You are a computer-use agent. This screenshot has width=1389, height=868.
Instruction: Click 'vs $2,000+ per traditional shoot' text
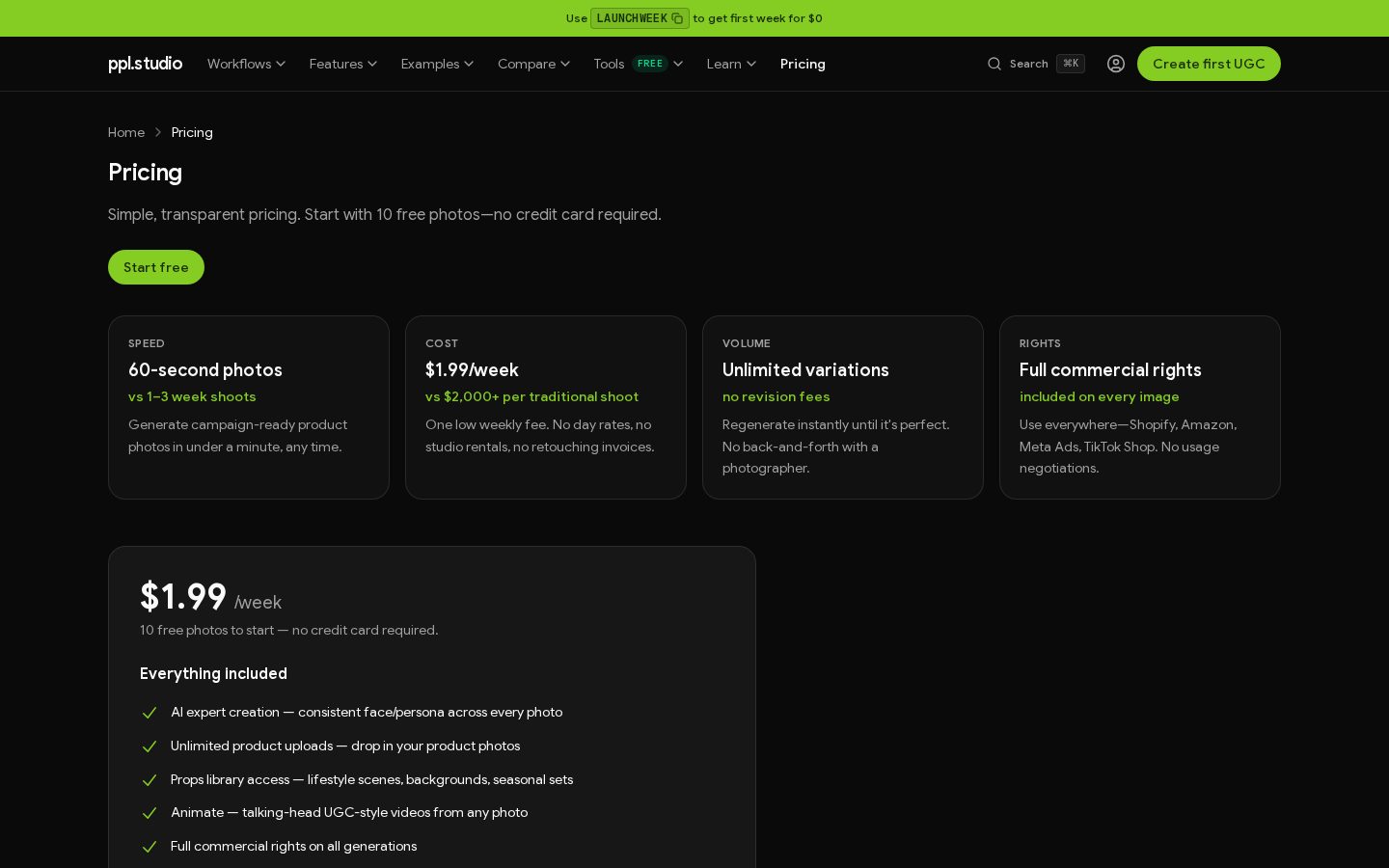531,396
